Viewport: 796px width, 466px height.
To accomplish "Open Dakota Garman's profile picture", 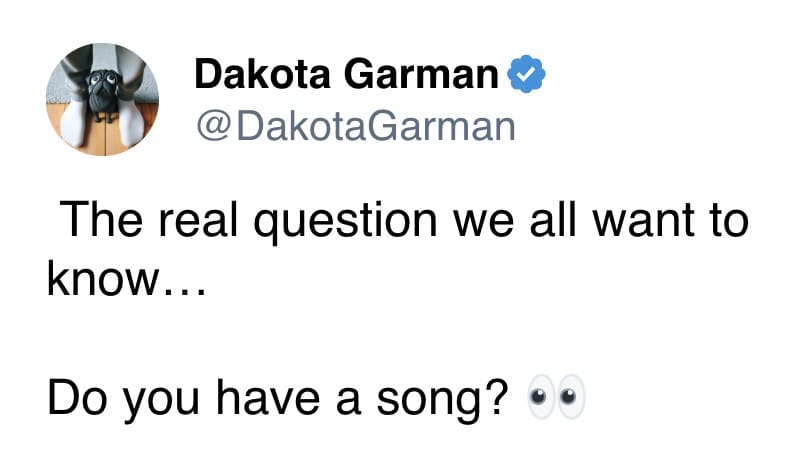I will (103, 99).
